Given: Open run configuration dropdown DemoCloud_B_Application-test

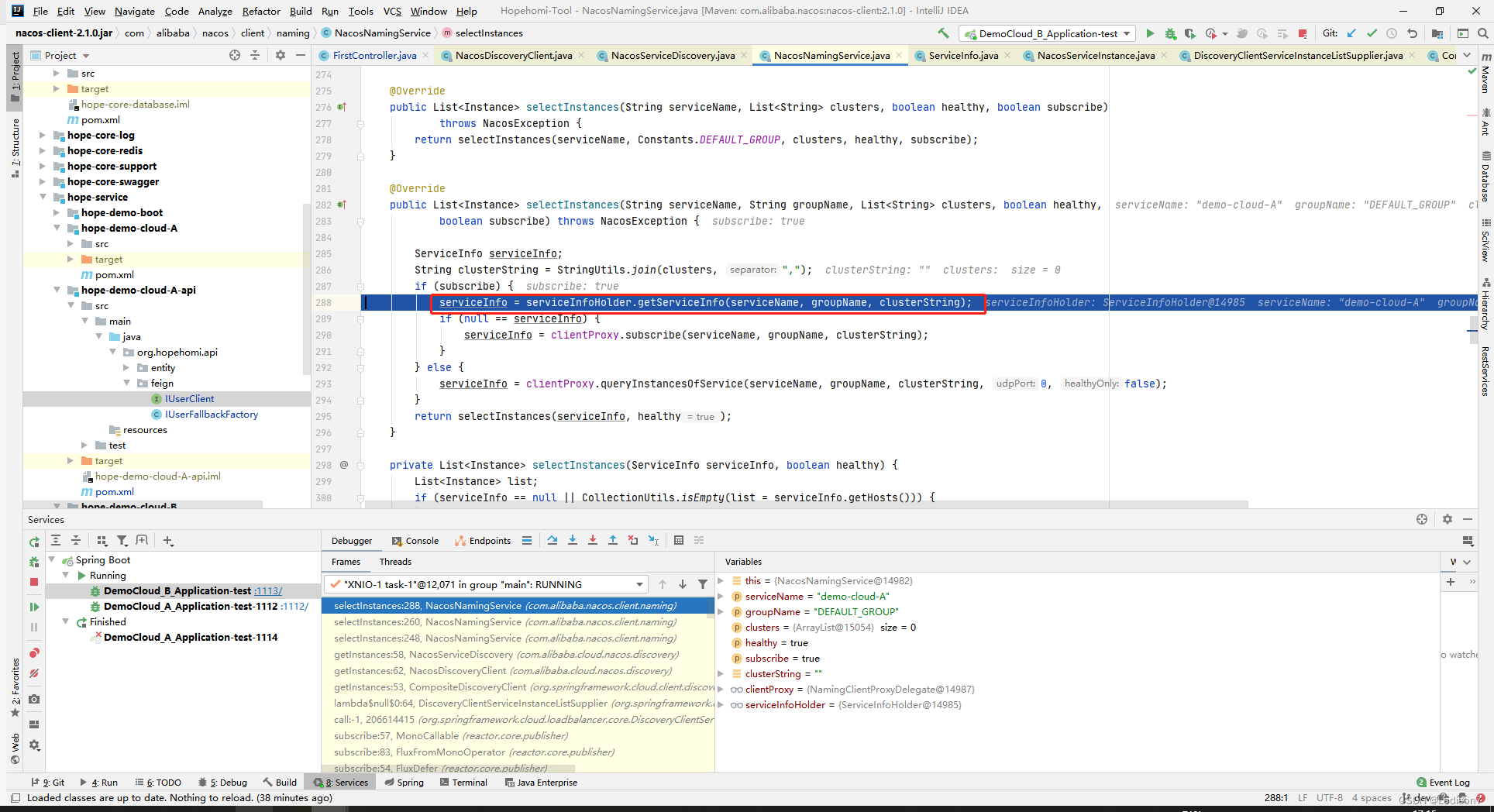Looking at the screenshot, I should (x=1048, y=33).
